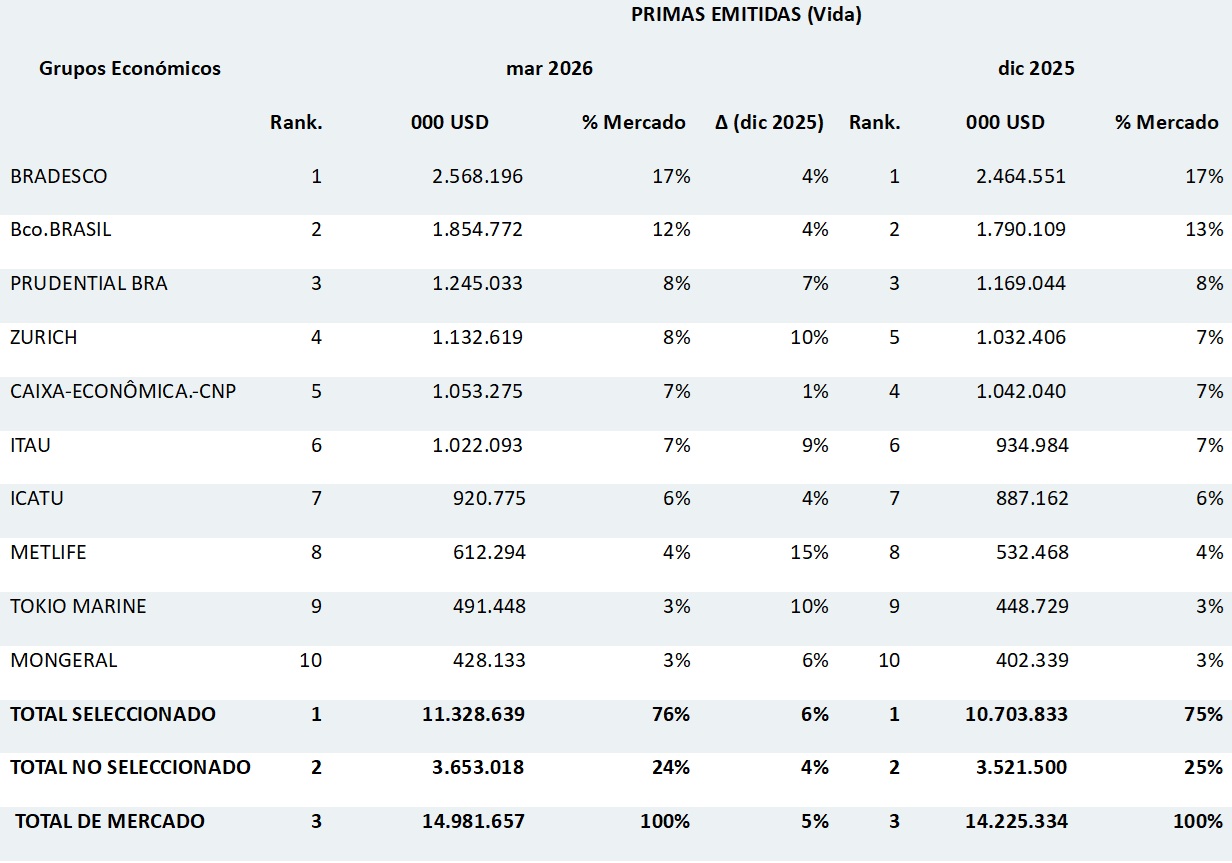The height and width of the screenshot is (863, 1232).
Task: Click Bradesco's 2.568.196 premium value
Action: [477, 176]
